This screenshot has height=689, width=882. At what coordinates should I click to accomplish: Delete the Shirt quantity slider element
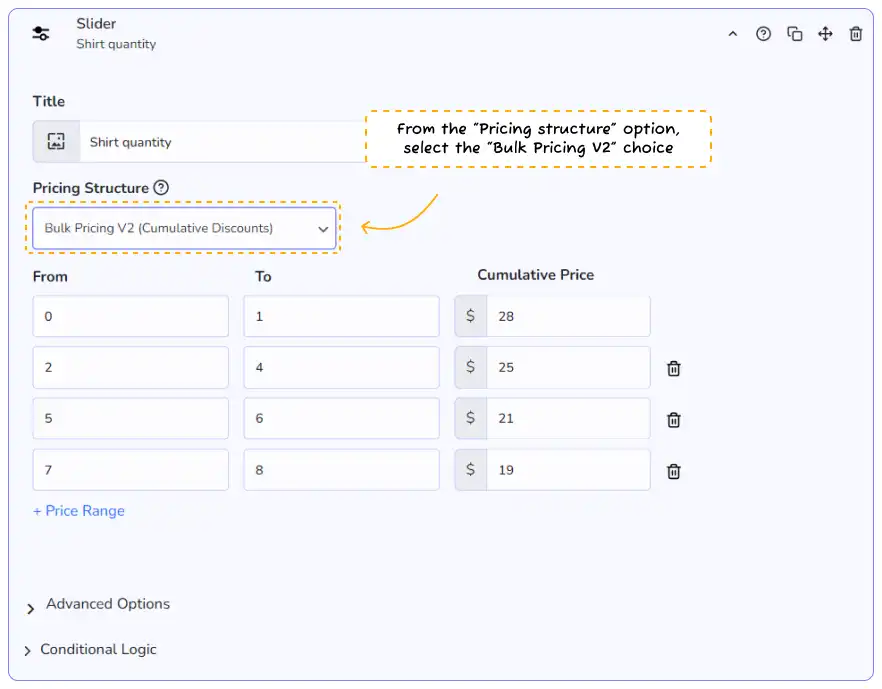point(856,34)
